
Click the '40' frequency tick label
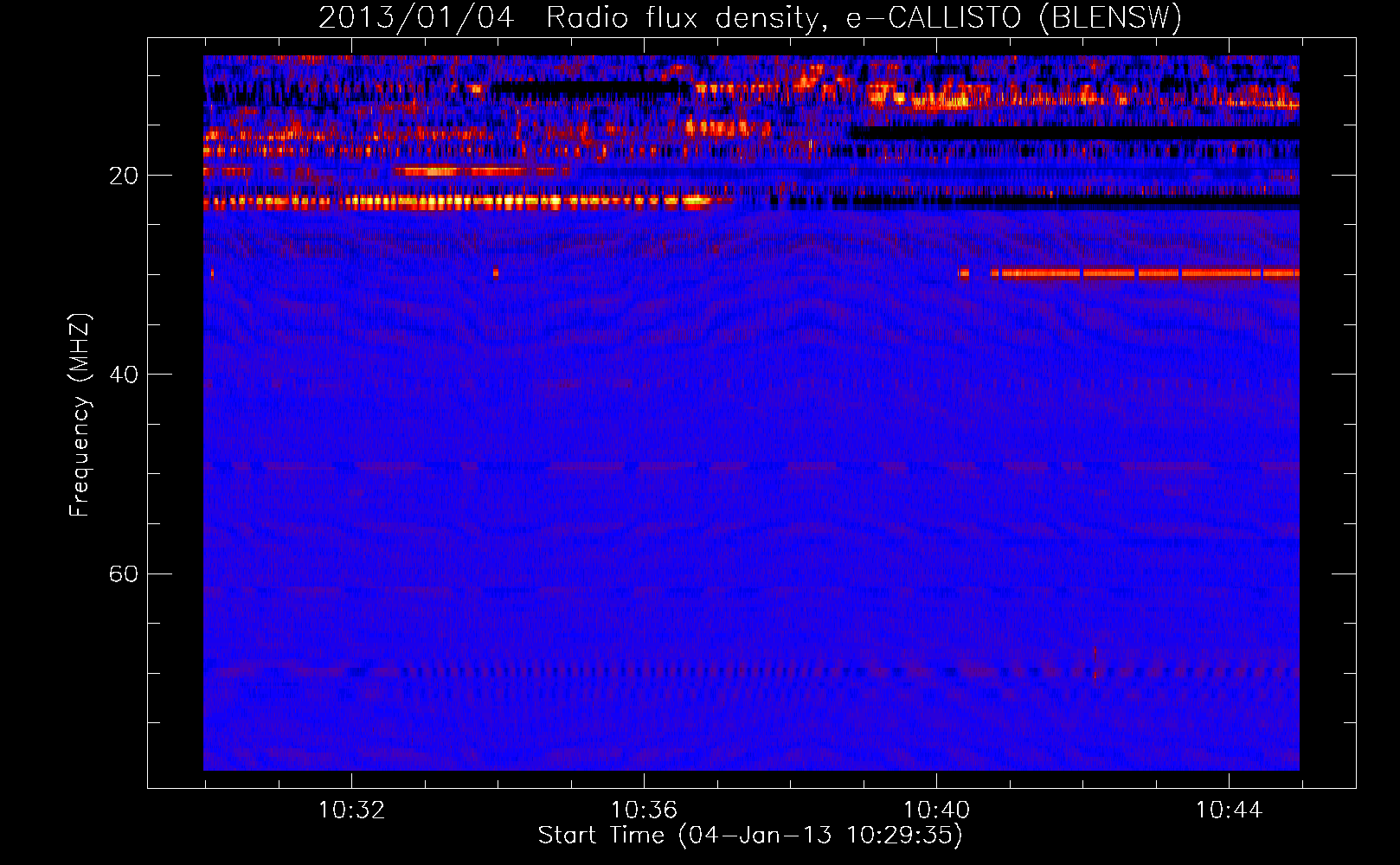tap(123, 375)
